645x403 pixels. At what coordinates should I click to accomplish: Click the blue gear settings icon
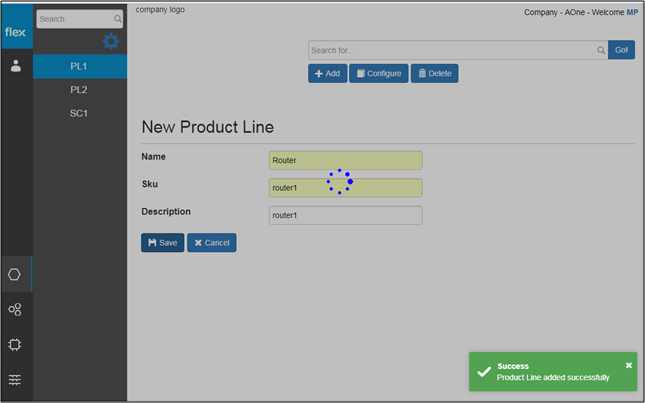(111, 42)
